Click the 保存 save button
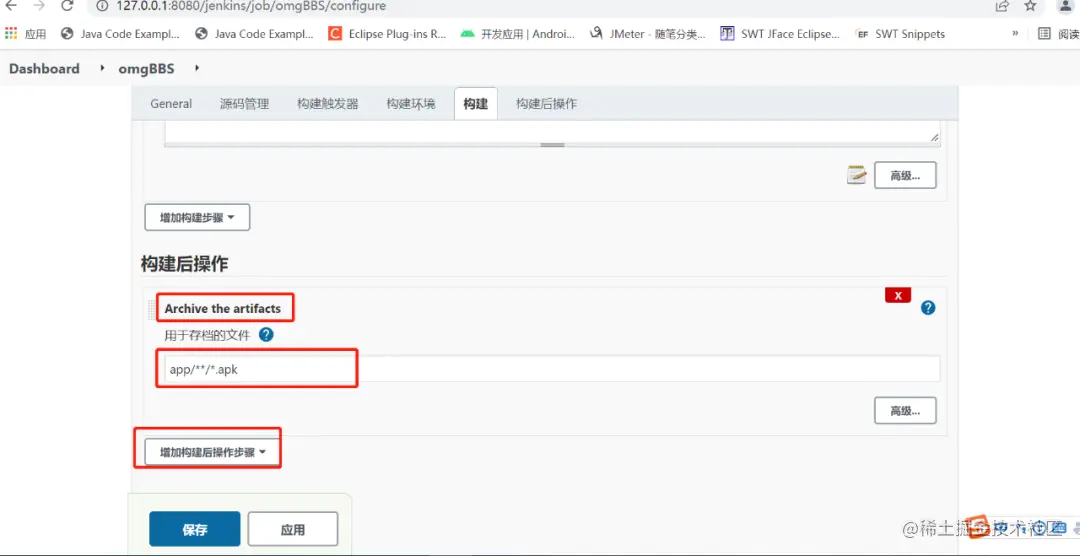The image size is (1080, 556). (x=195, y=530)
